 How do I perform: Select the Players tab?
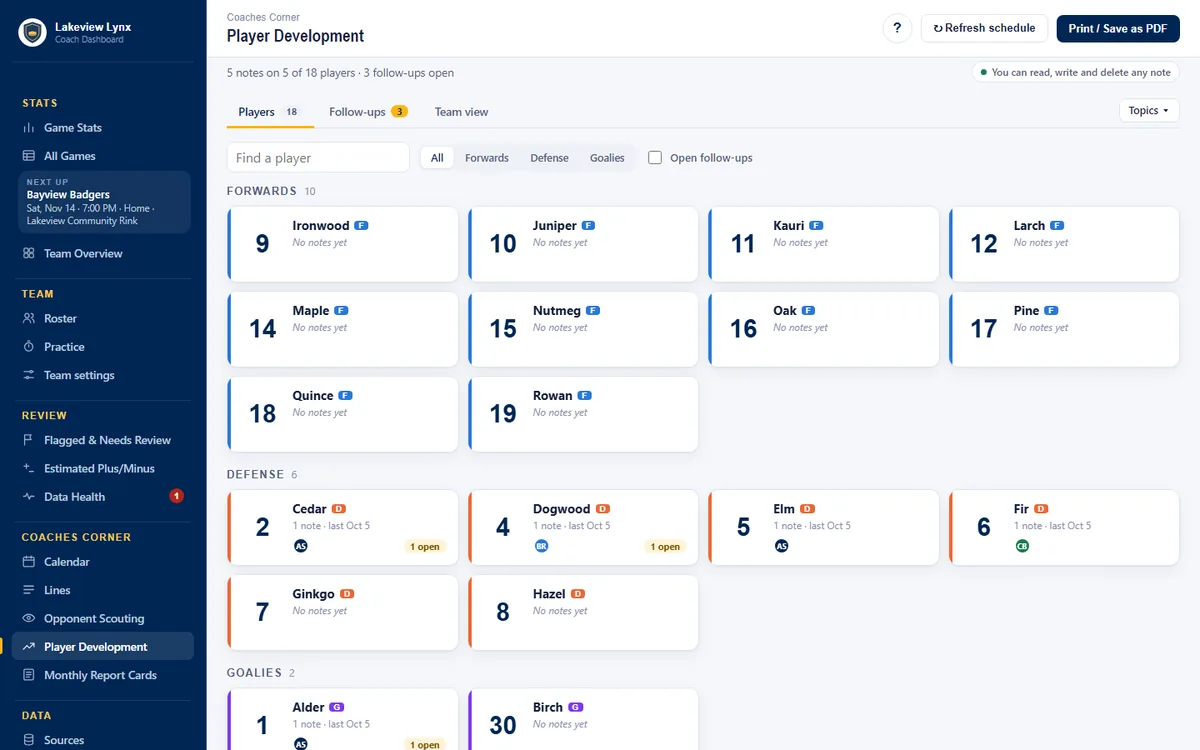point(270,112)
